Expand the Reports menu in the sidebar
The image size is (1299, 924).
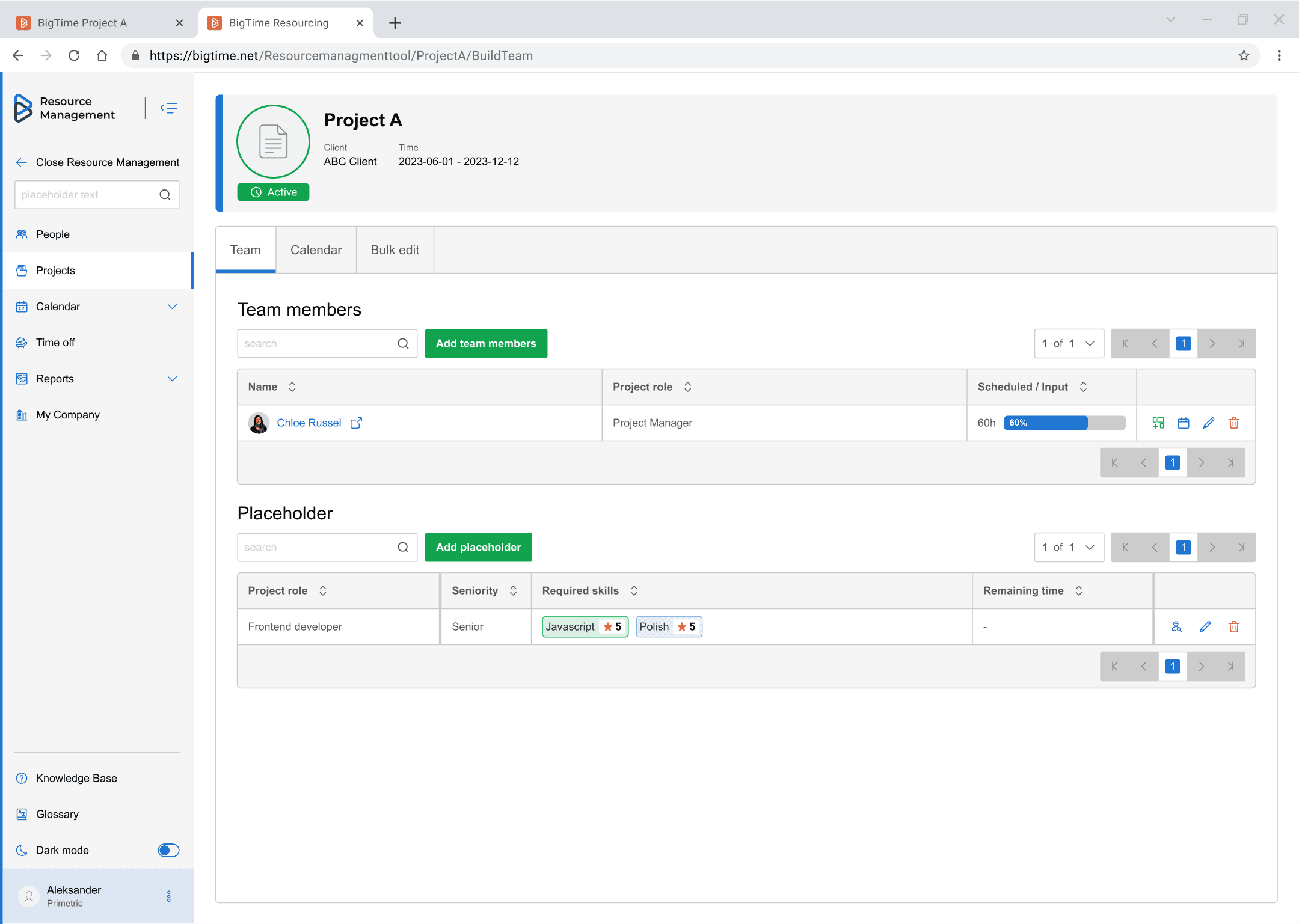click(172, 379)
